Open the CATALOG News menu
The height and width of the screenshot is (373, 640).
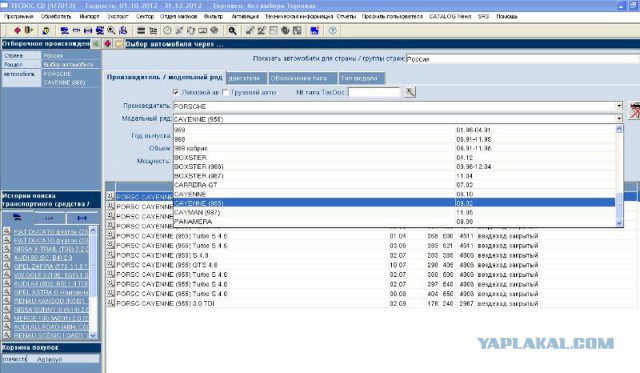coord(450,16)
